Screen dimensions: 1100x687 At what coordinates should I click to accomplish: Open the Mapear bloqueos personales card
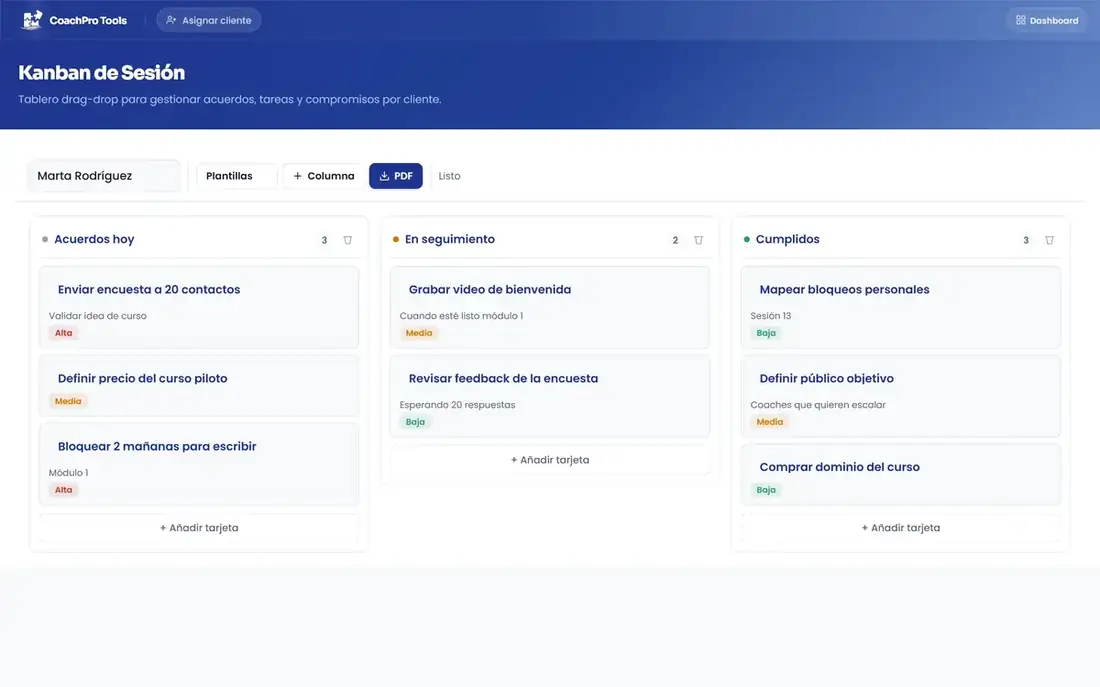click(901, 307)
